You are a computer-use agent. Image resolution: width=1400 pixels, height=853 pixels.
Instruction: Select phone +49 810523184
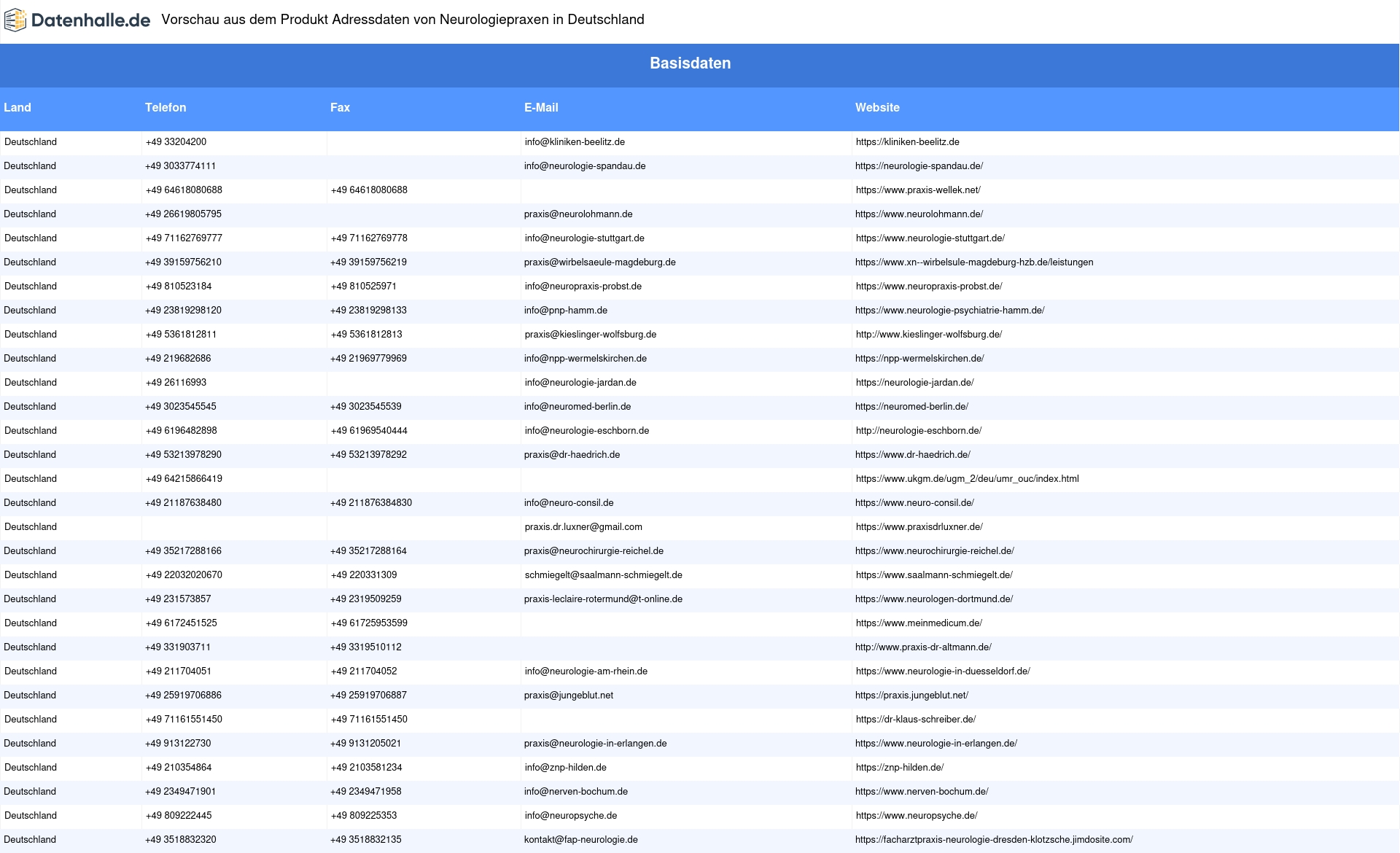point(179,287)
